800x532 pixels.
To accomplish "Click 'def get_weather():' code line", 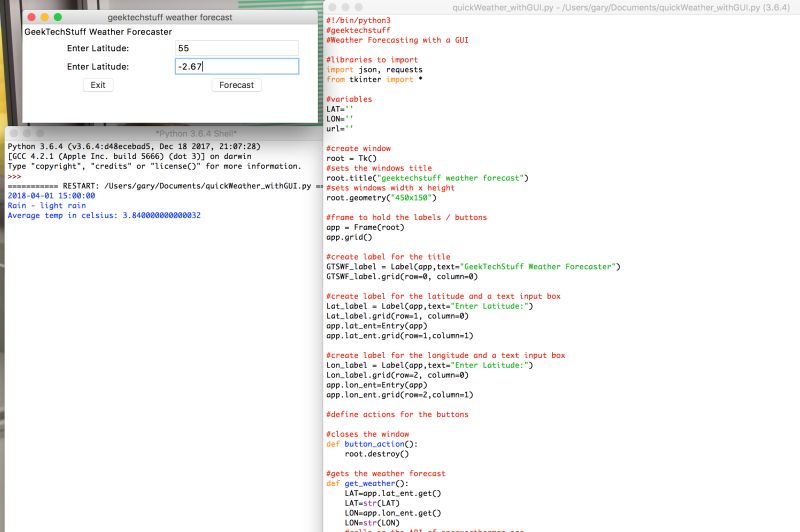I will [x=367, y=484].
